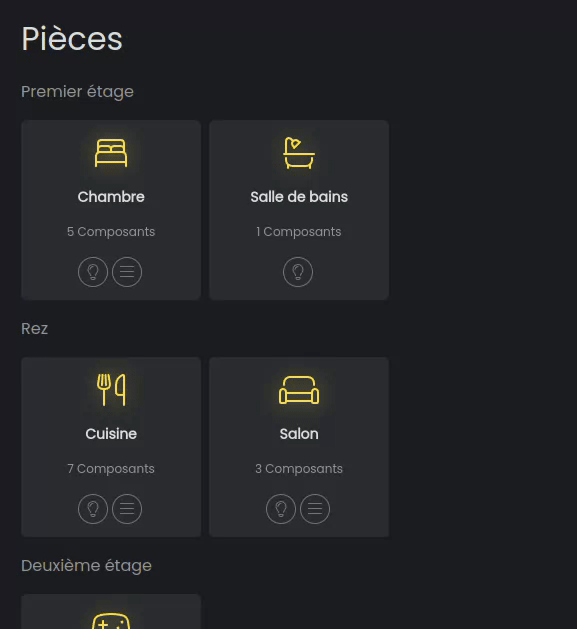Click the 5 Composants label in Chambre
Image resolution: width=577 pixels, height=629 pixels.
coord(111,232)
